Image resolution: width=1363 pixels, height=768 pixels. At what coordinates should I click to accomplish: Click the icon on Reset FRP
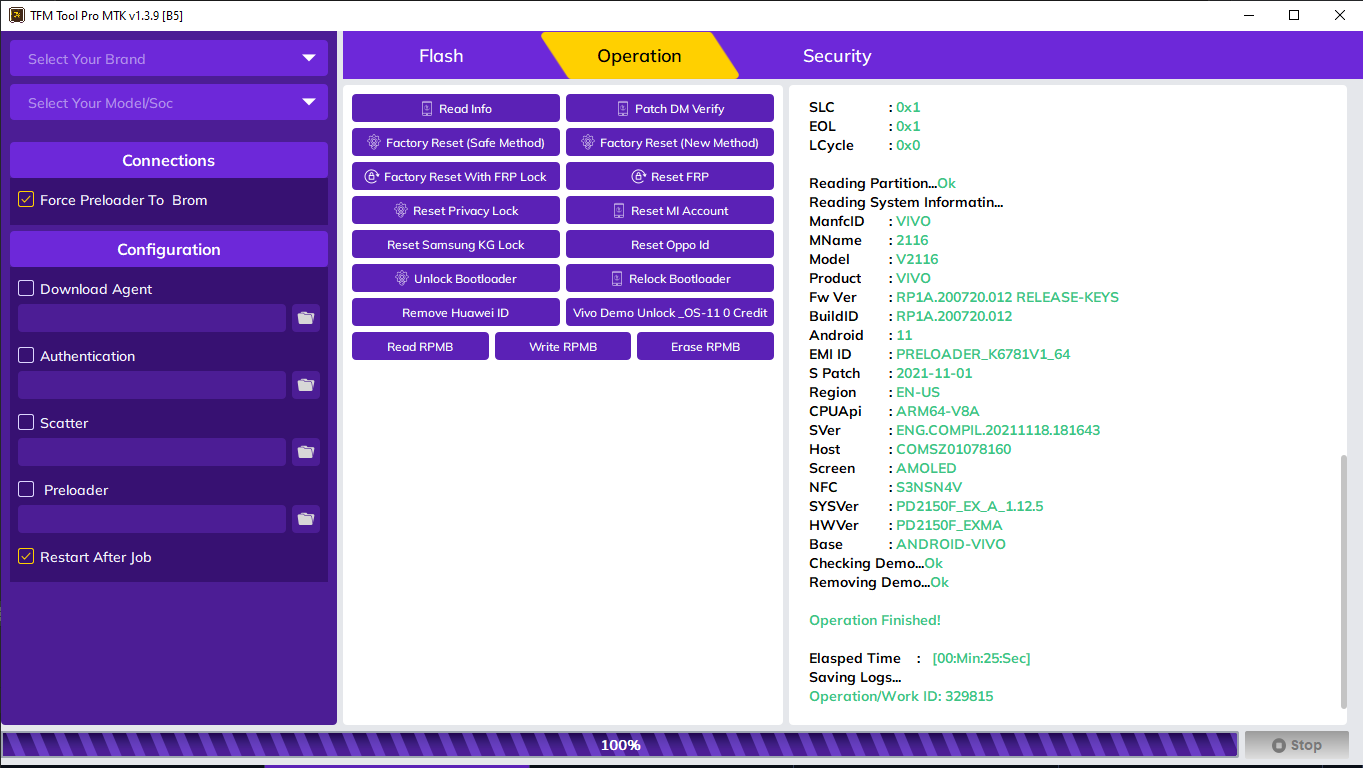pos(639,177)
